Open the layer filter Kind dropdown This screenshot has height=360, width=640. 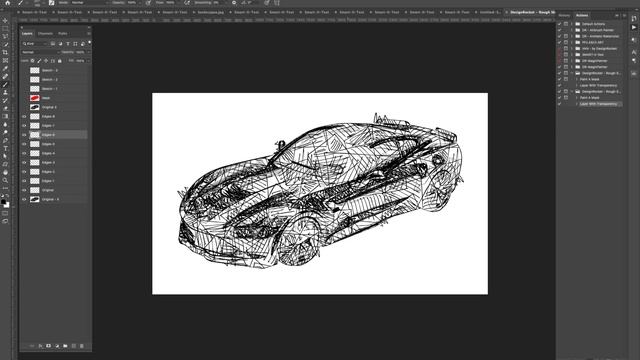(x=35, y=44)
